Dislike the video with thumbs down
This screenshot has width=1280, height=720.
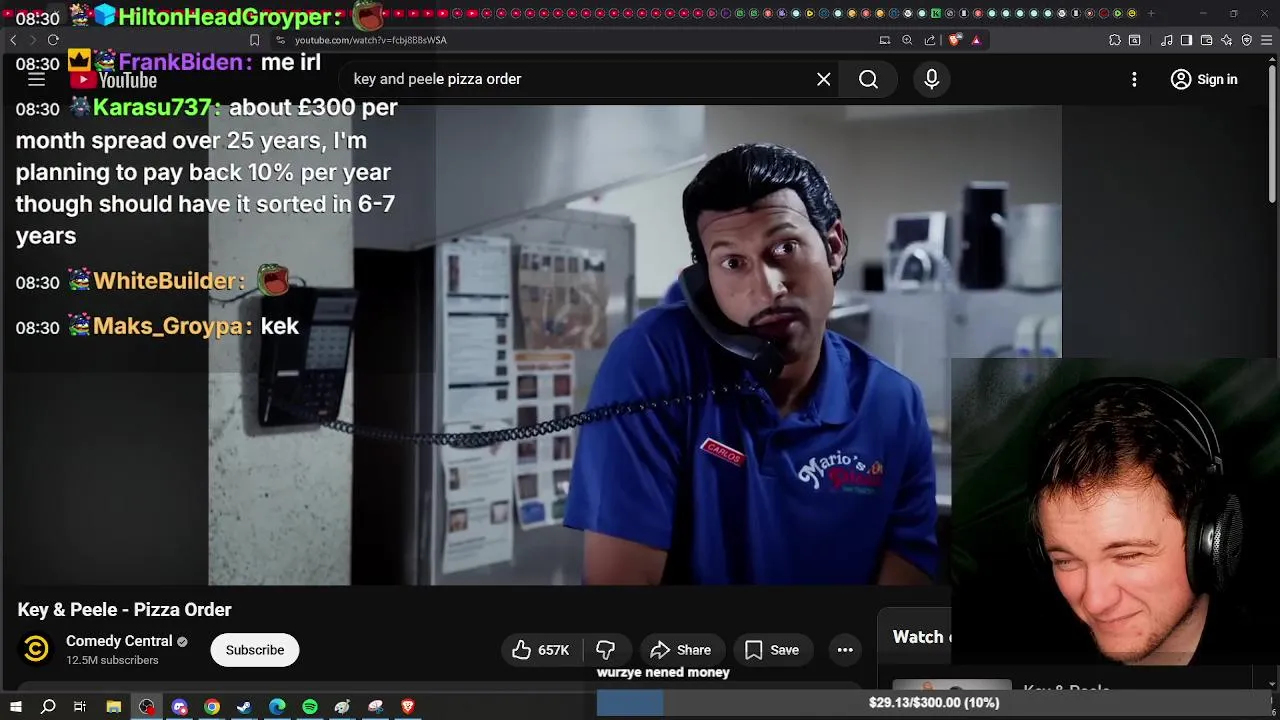click(605, 650)
